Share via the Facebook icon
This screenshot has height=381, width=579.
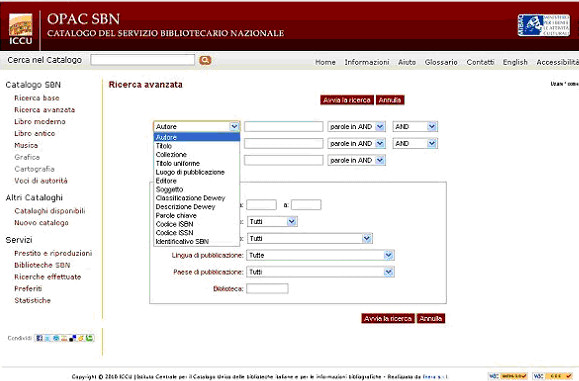tap(40, 338)
